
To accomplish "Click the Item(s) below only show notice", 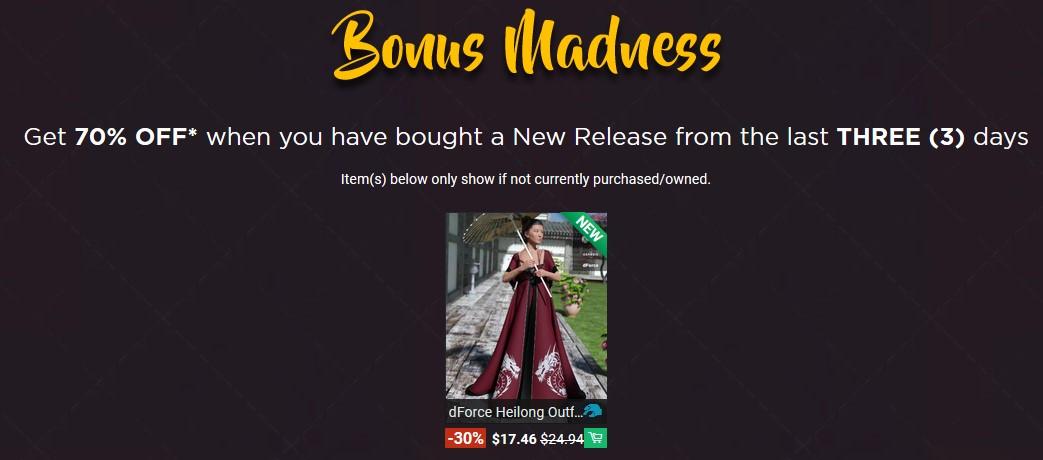I will 525,179.
